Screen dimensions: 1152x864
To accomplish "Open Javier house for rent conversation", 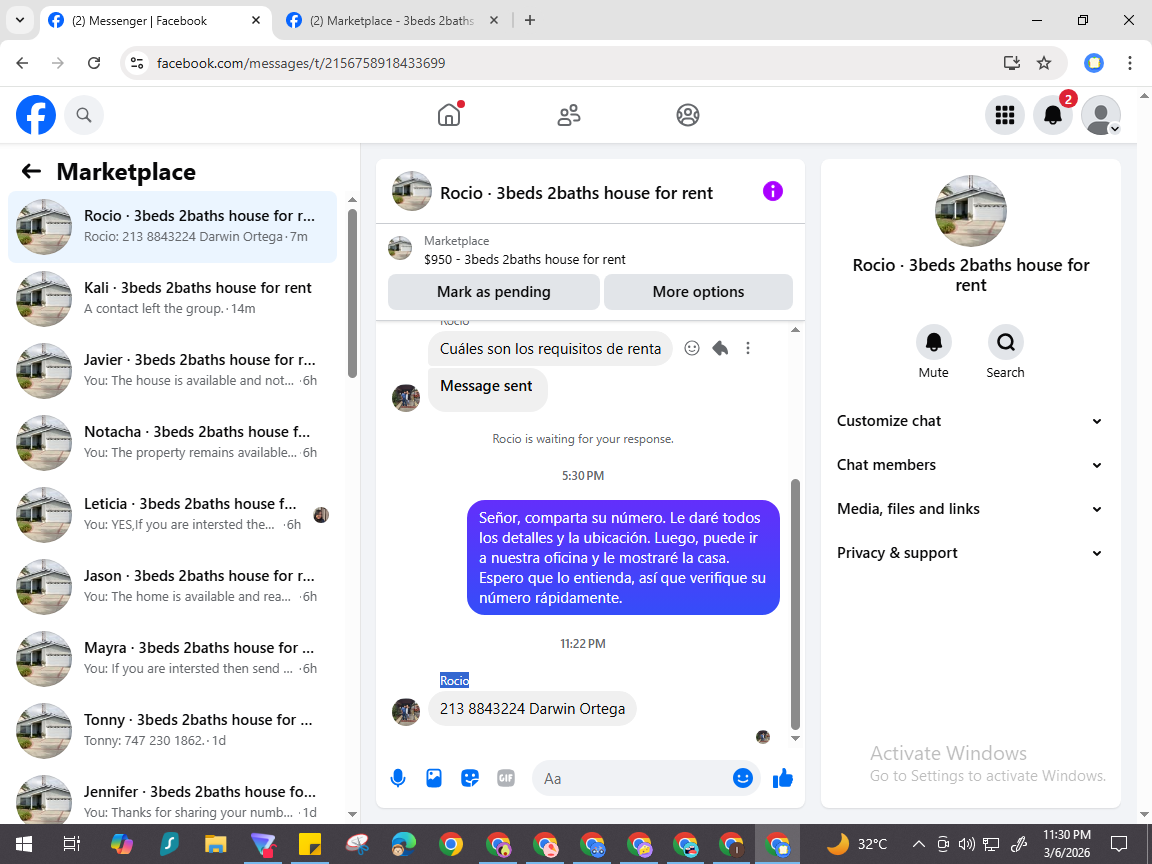I will tap(173, 370).
